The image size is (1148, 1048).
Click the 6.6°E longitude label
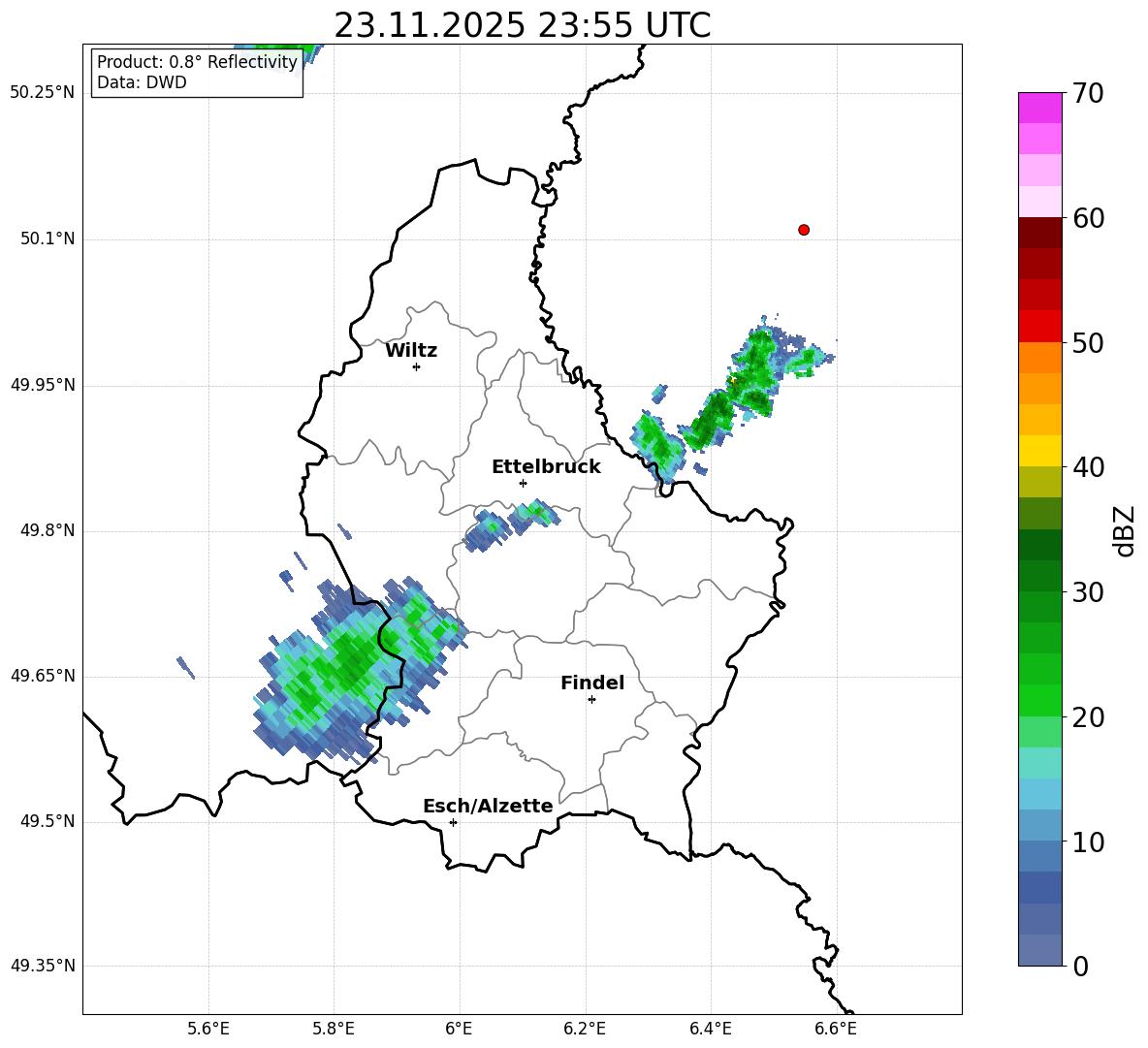(836, 1029)
